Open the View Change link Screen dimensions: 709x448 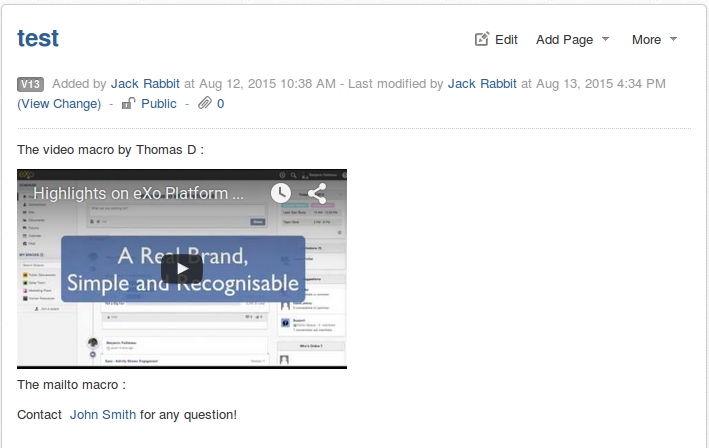coord(59,104)
